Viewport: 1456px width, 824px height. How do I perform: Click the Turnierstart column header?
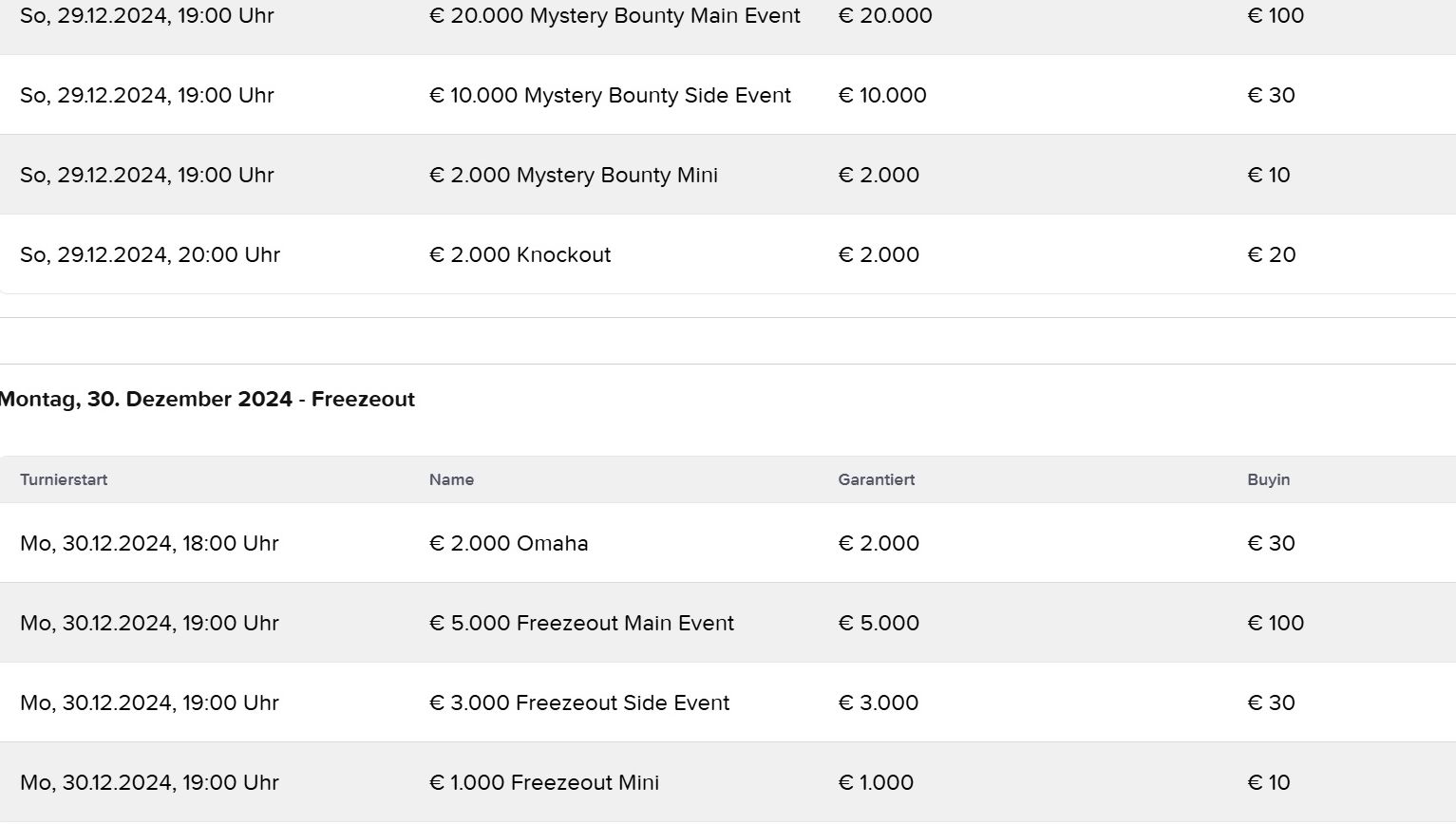pos(64,480)
